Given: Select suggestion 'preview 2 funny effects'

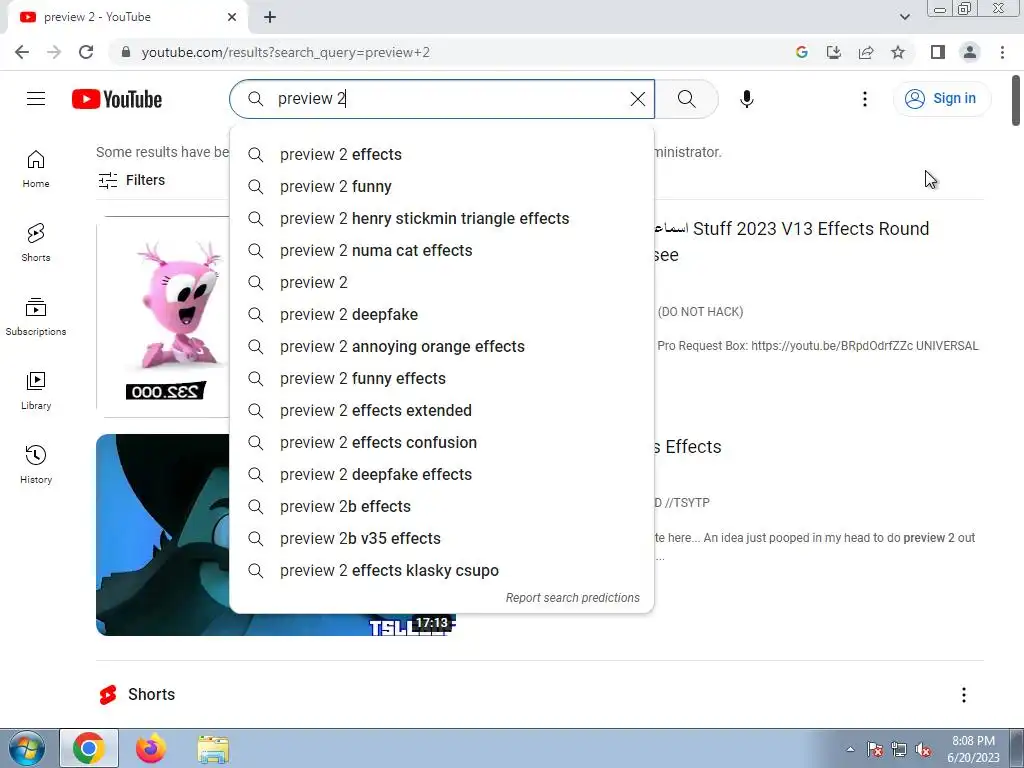Looking at the screenshot, I should click(441, 379).
